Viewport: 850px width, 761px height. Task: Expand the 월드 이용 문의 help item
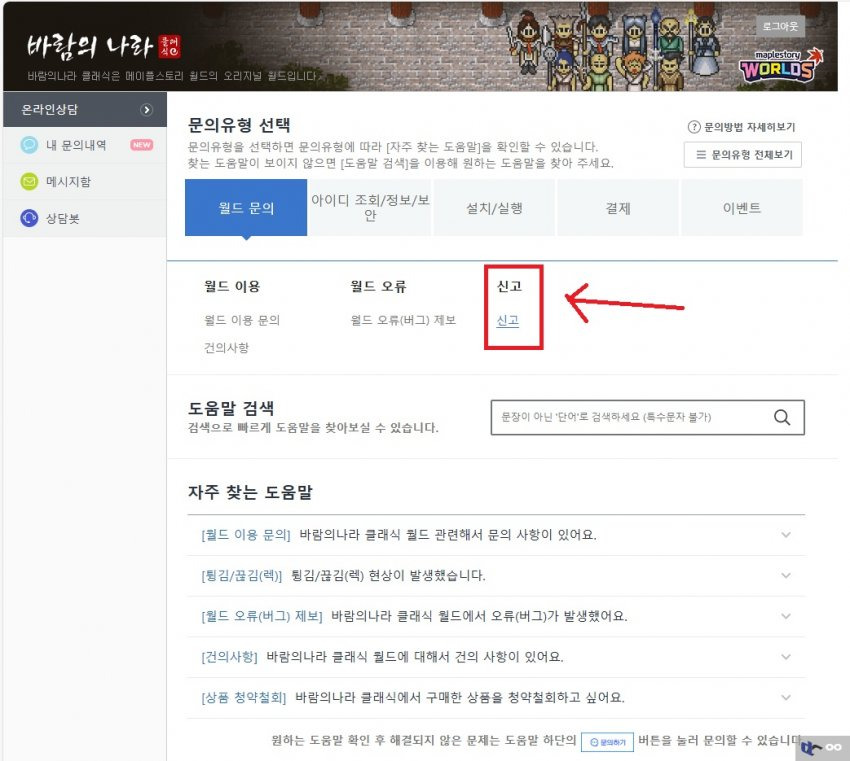[496, 535]
